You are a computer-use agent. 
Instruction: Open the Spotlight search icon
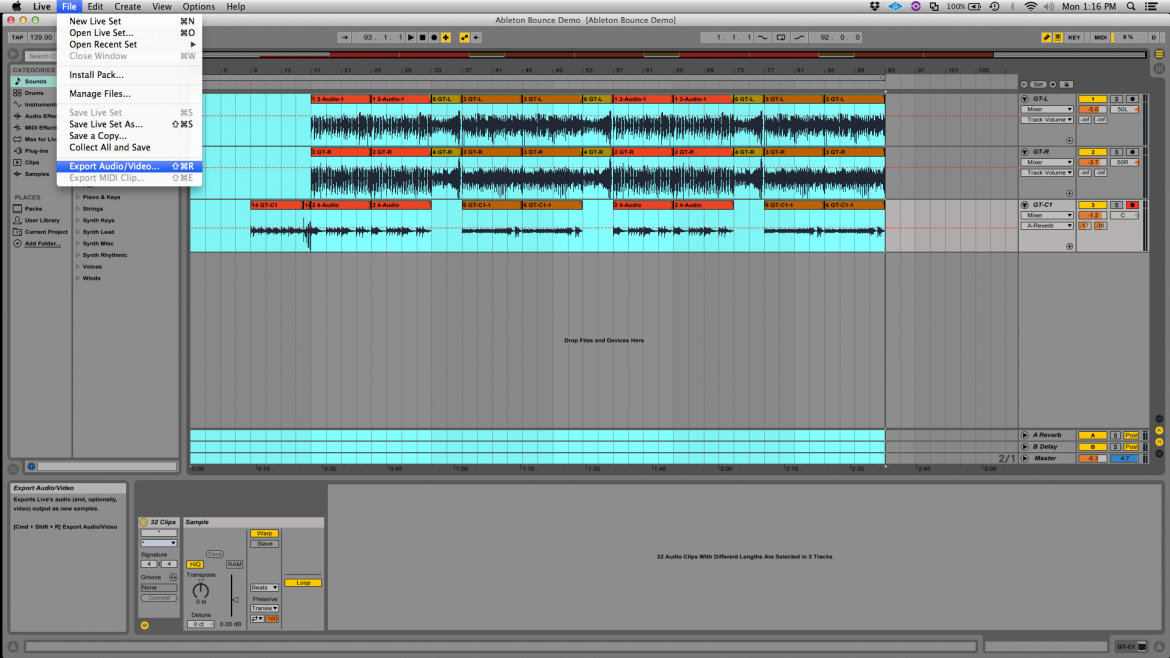coord(1131,7)
